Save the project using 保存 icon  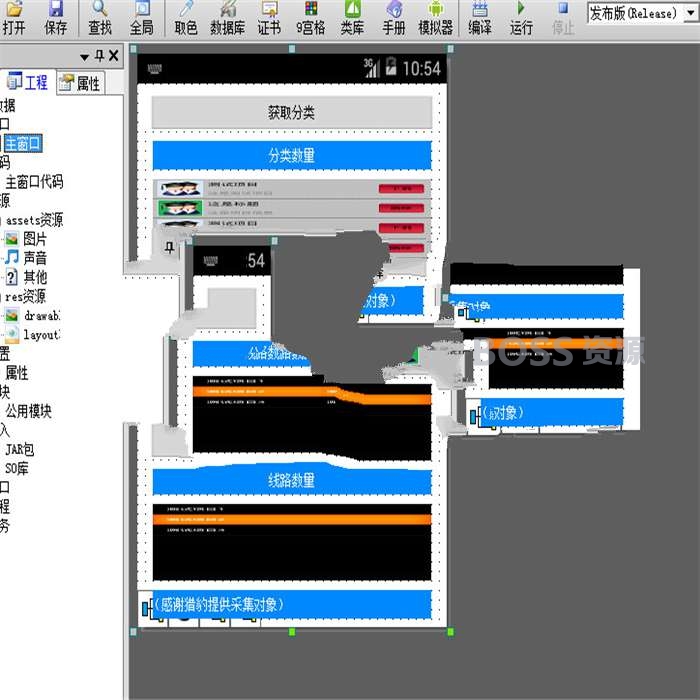[55, 18]
